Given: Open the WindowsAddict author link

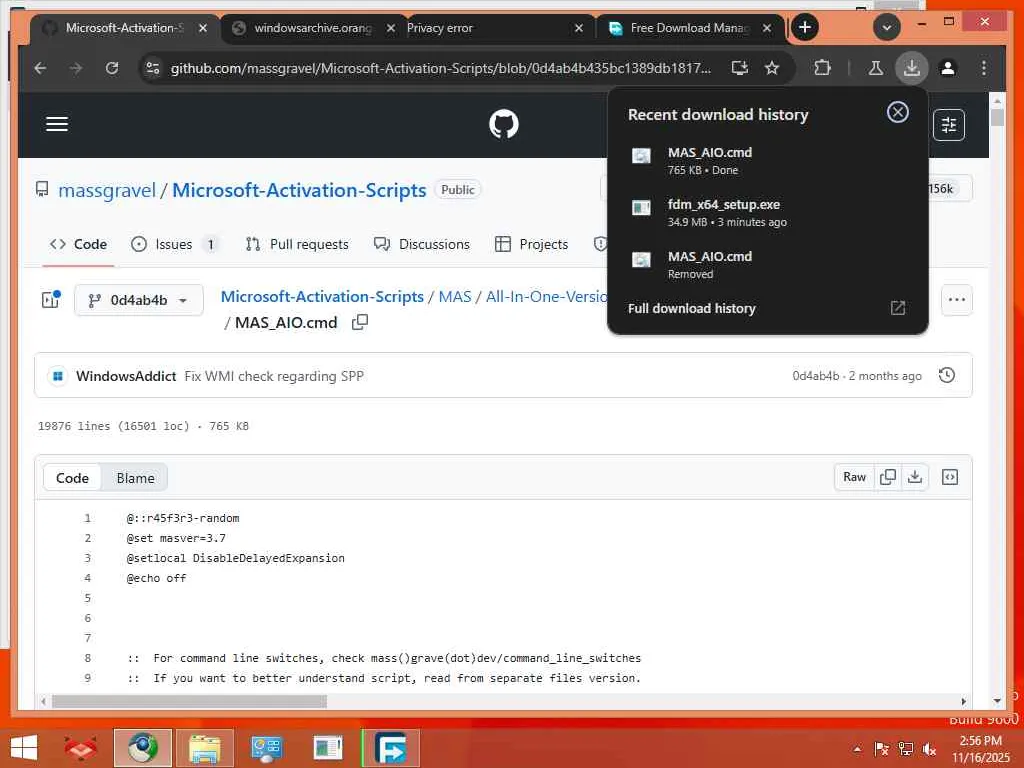Looking at the screenshot, I should [x=126, y=376].
